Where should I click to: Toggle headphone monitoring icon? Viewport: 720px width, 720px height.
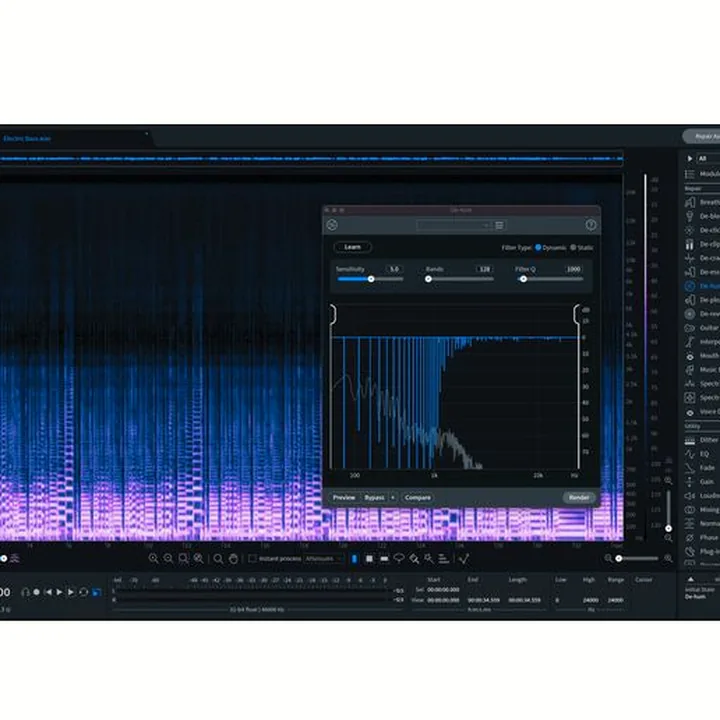point(25,592)
